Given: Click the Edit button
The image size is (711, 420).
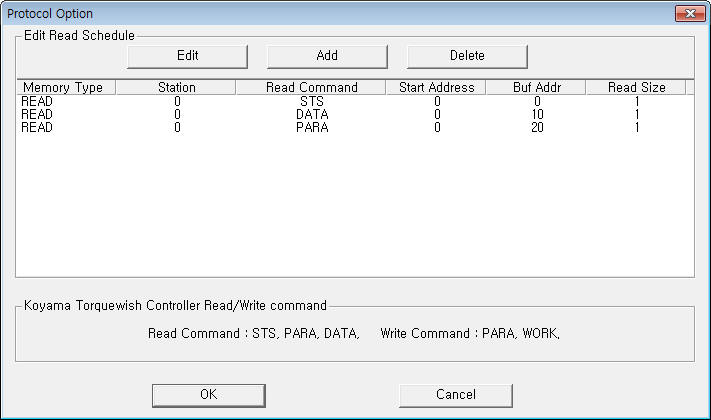Looking at the screenshot, I should (x=187, y=55).
